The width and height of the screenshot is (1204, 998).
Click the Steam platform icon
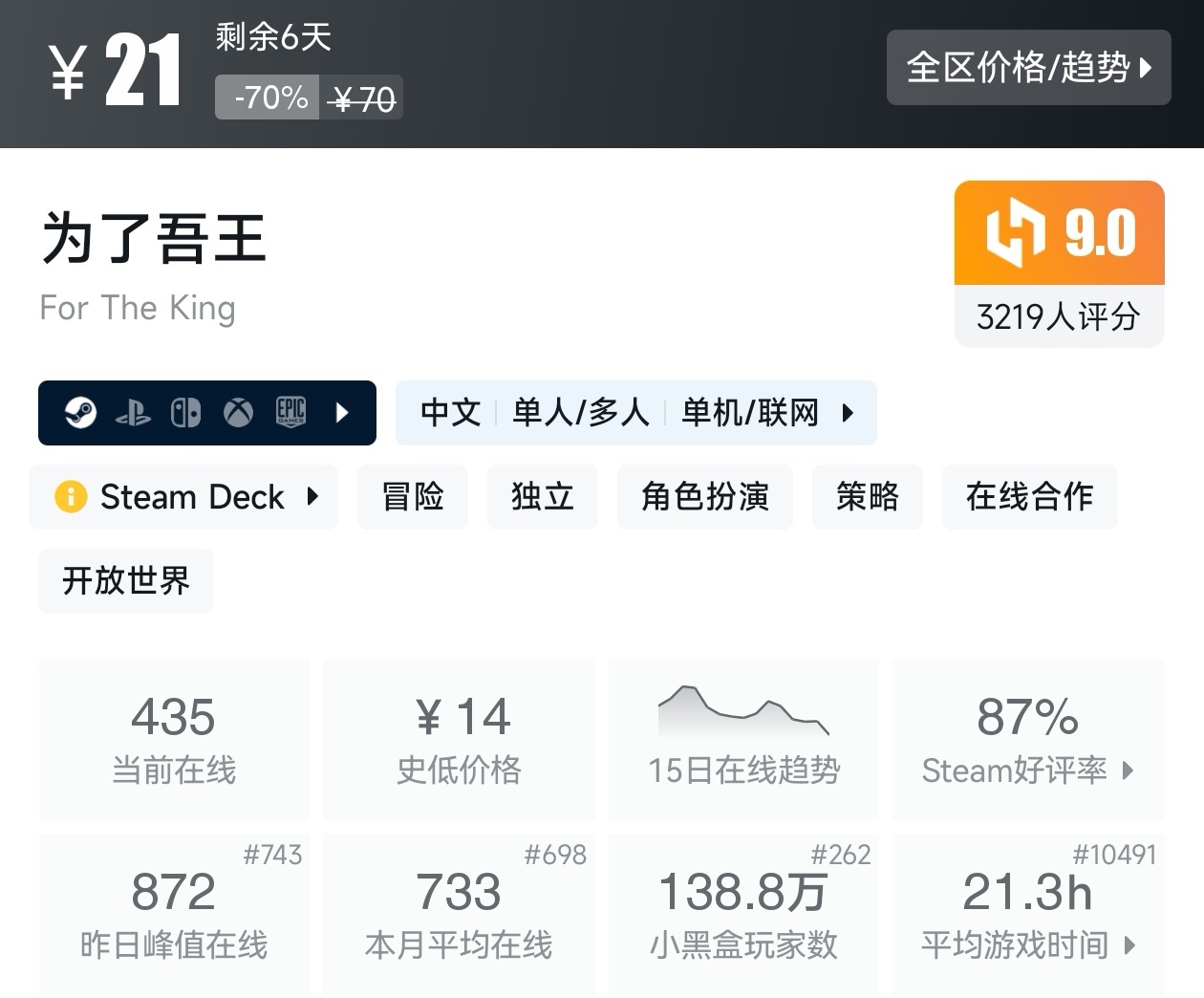80,413
